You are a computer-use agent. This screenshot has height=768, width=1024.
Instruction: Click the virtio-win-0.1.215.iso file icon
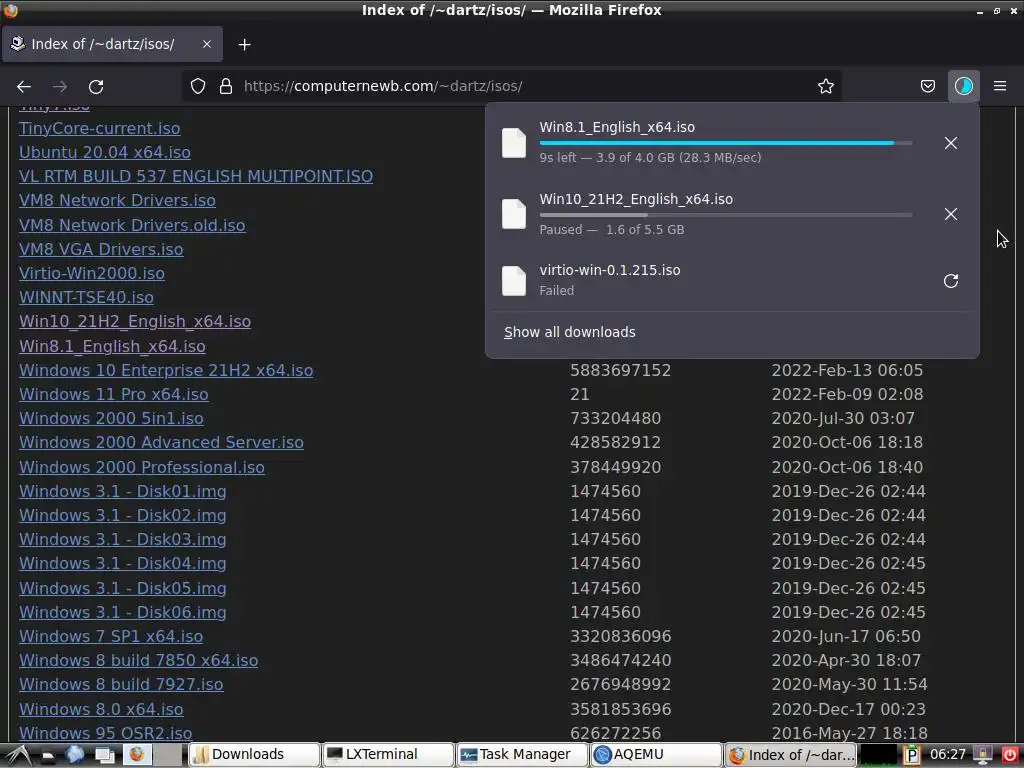point(513,281)
